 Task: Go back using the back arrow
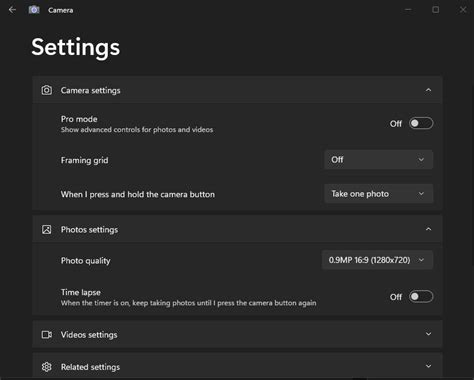(12, 10)
